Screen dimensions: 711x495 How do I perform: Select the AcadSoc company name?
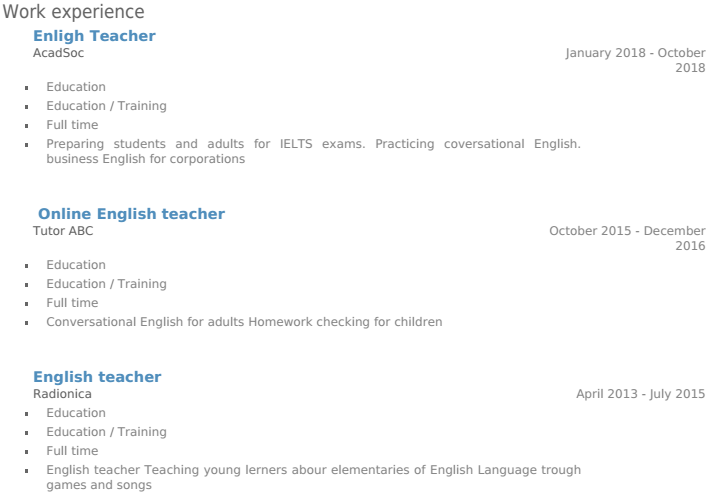58,53
